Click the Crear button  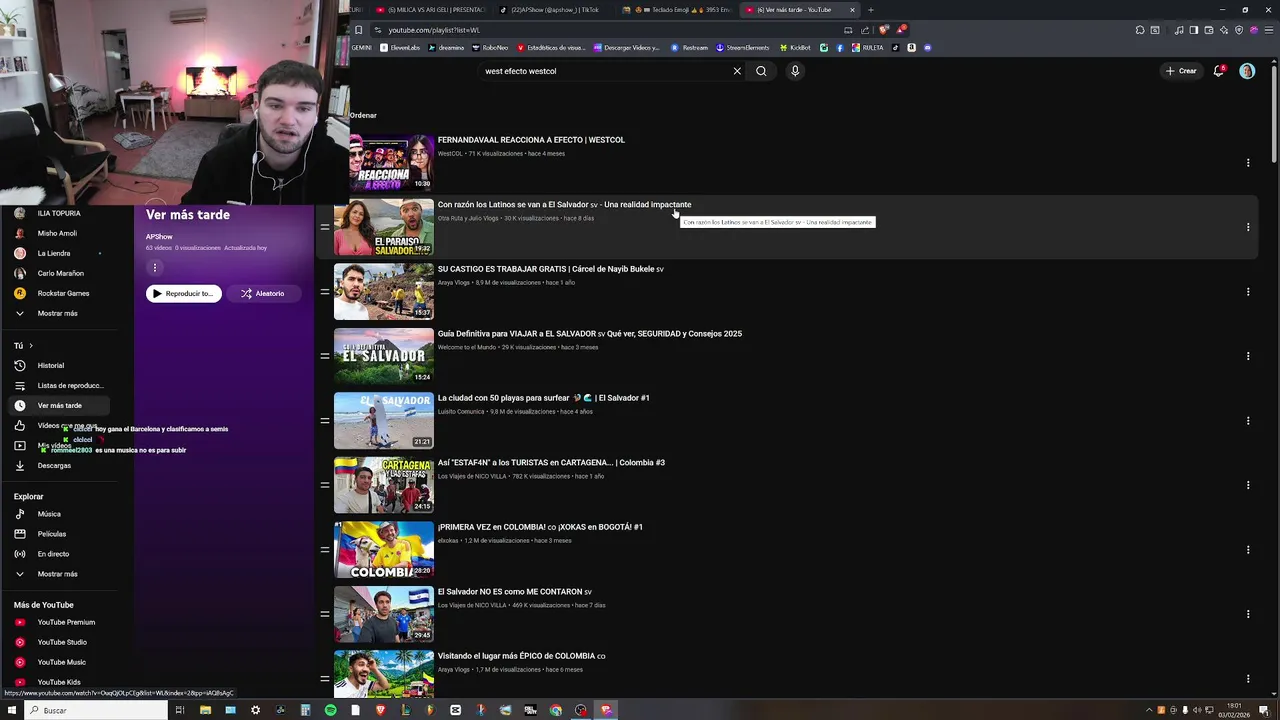point(1181,71)
